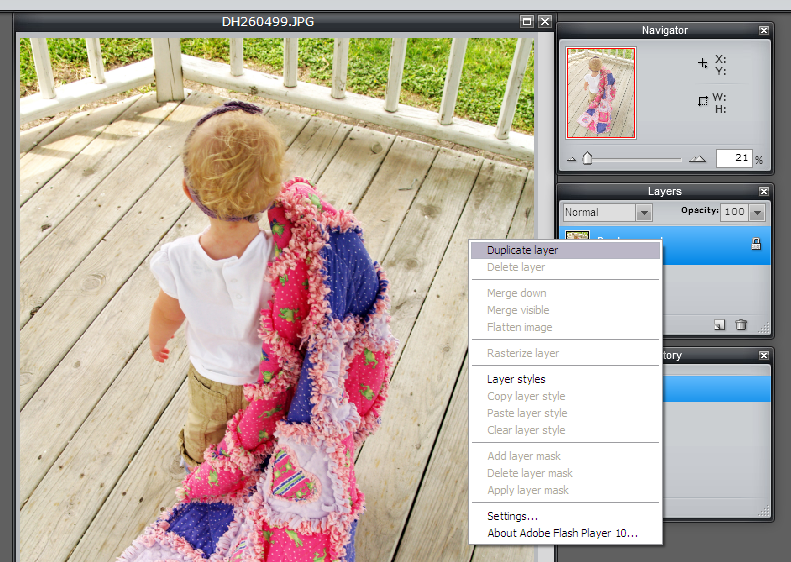
Task: Click the Opacity value field showing 100
Action: [x=734, y=212]
